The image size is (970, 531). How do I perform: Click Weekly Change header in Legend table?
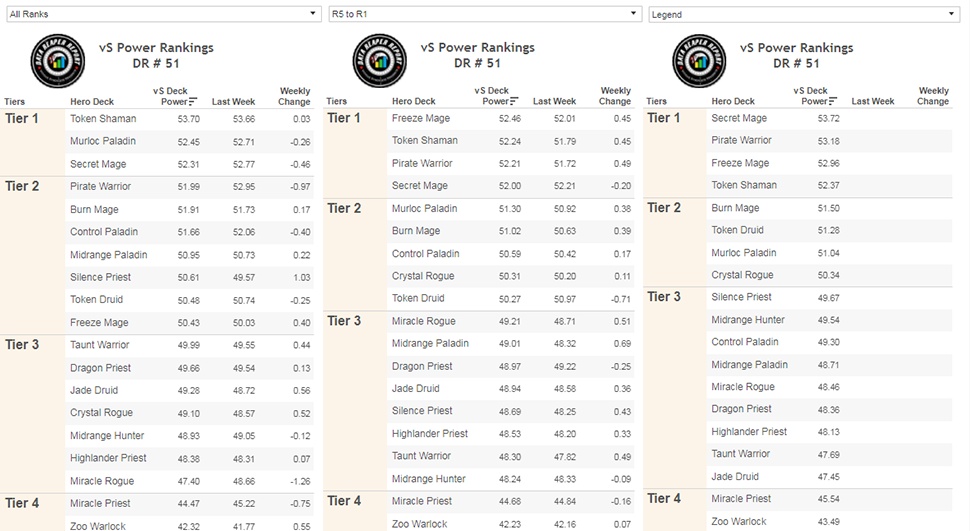click(x=933, y=95)
